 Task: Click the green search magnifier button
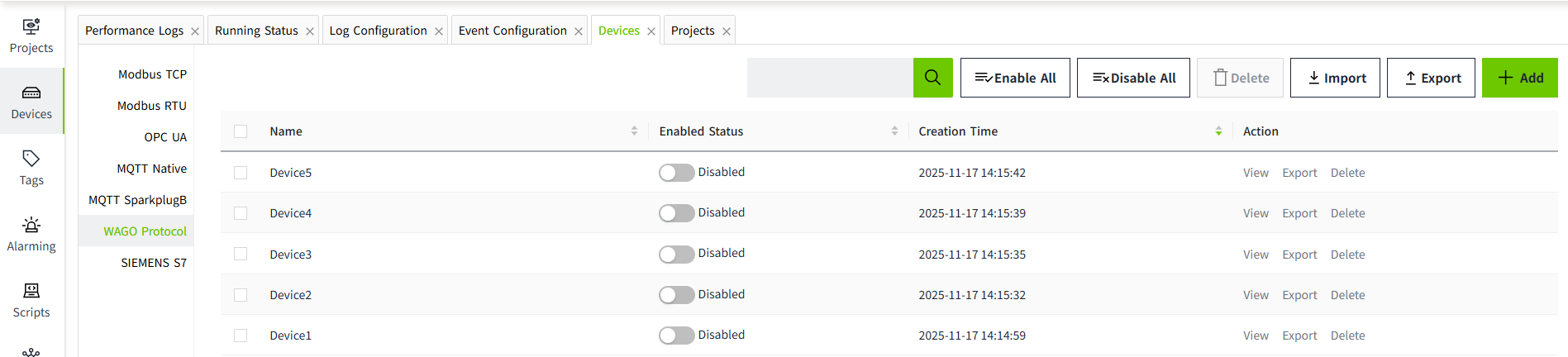(932, 78)
